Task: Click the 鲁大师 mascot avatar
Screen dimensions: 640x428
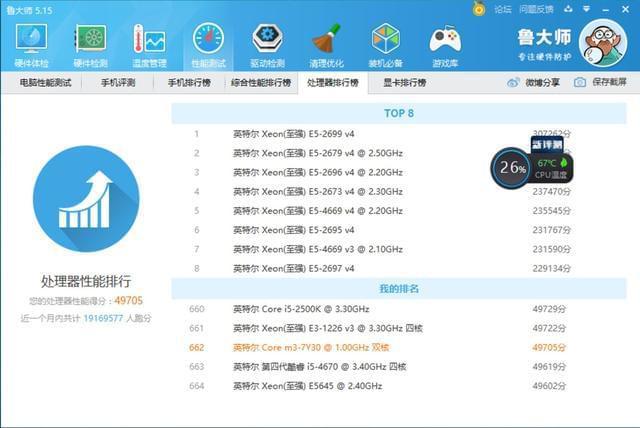Action: pos(603,43)
